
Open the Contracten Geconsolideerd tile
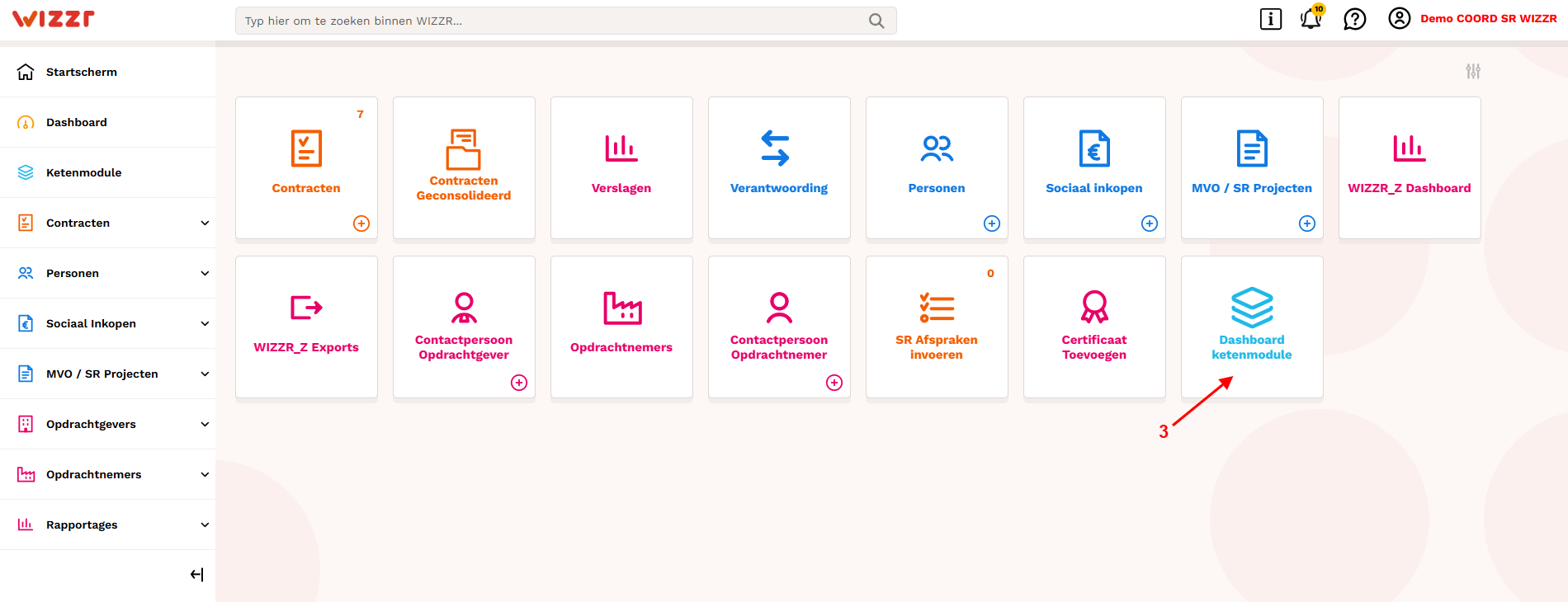(464, 168)
